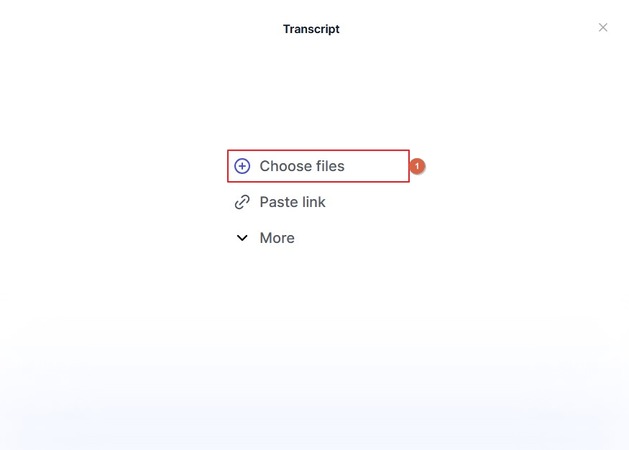This screenshot has width=629, height=450.
Task: Click the Transcript title text
Action: coord(311,29)
